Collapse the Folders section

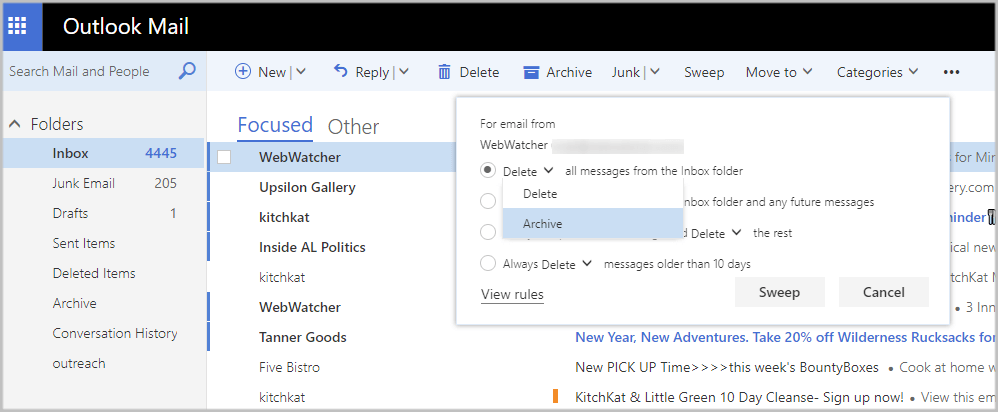15,124
